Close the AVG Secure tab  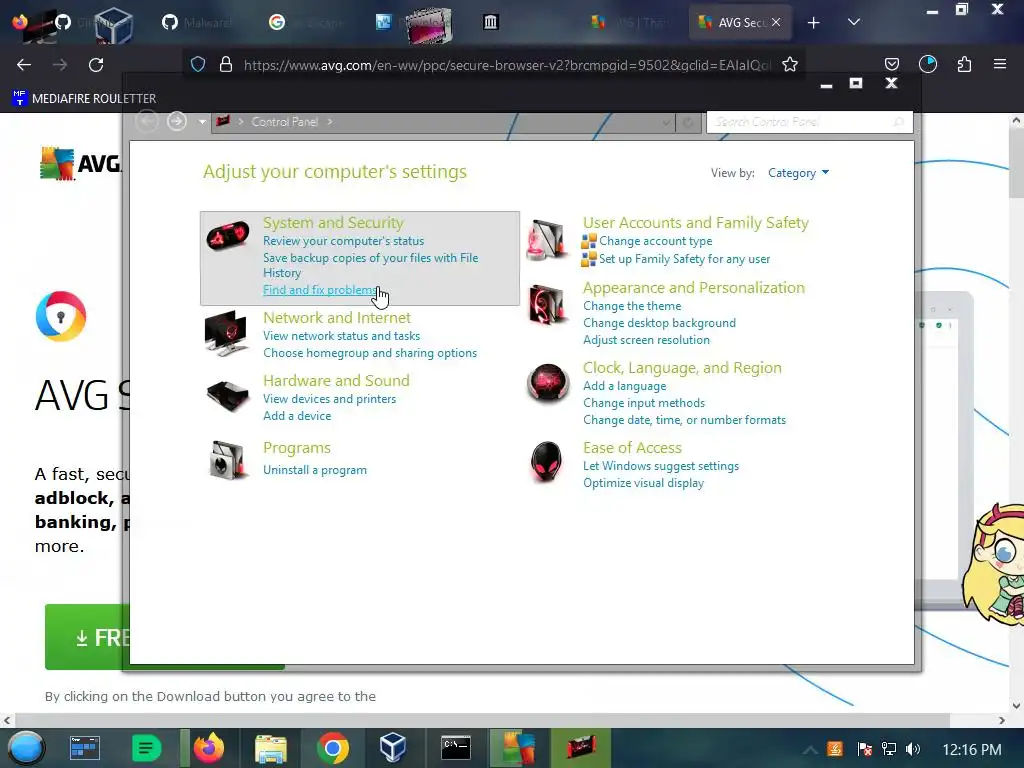click(x=776, y=22)
